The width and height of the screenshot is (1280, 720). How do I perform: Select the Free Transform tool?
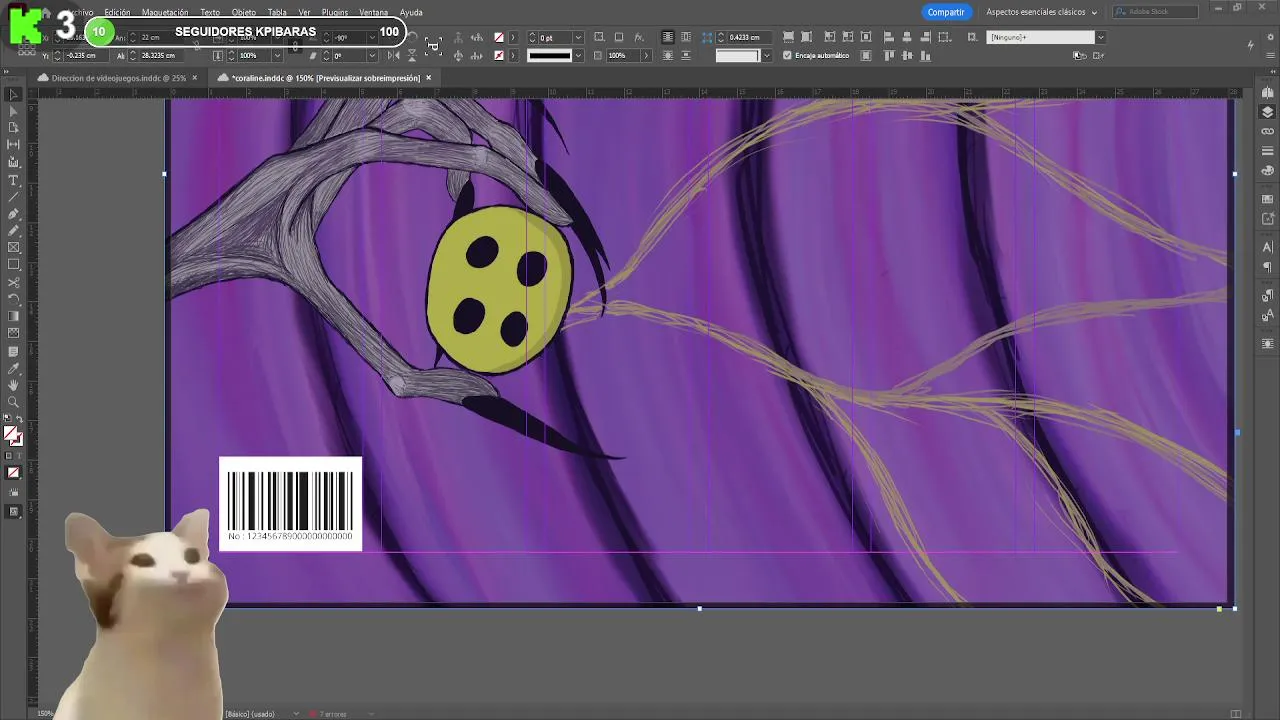[x=13, y=299]
